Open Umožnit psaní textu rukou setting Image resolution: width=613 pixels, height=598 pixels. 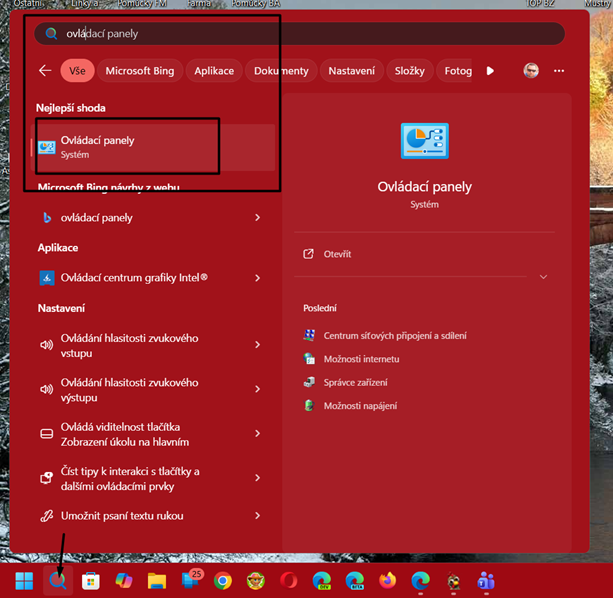[122, 516]
